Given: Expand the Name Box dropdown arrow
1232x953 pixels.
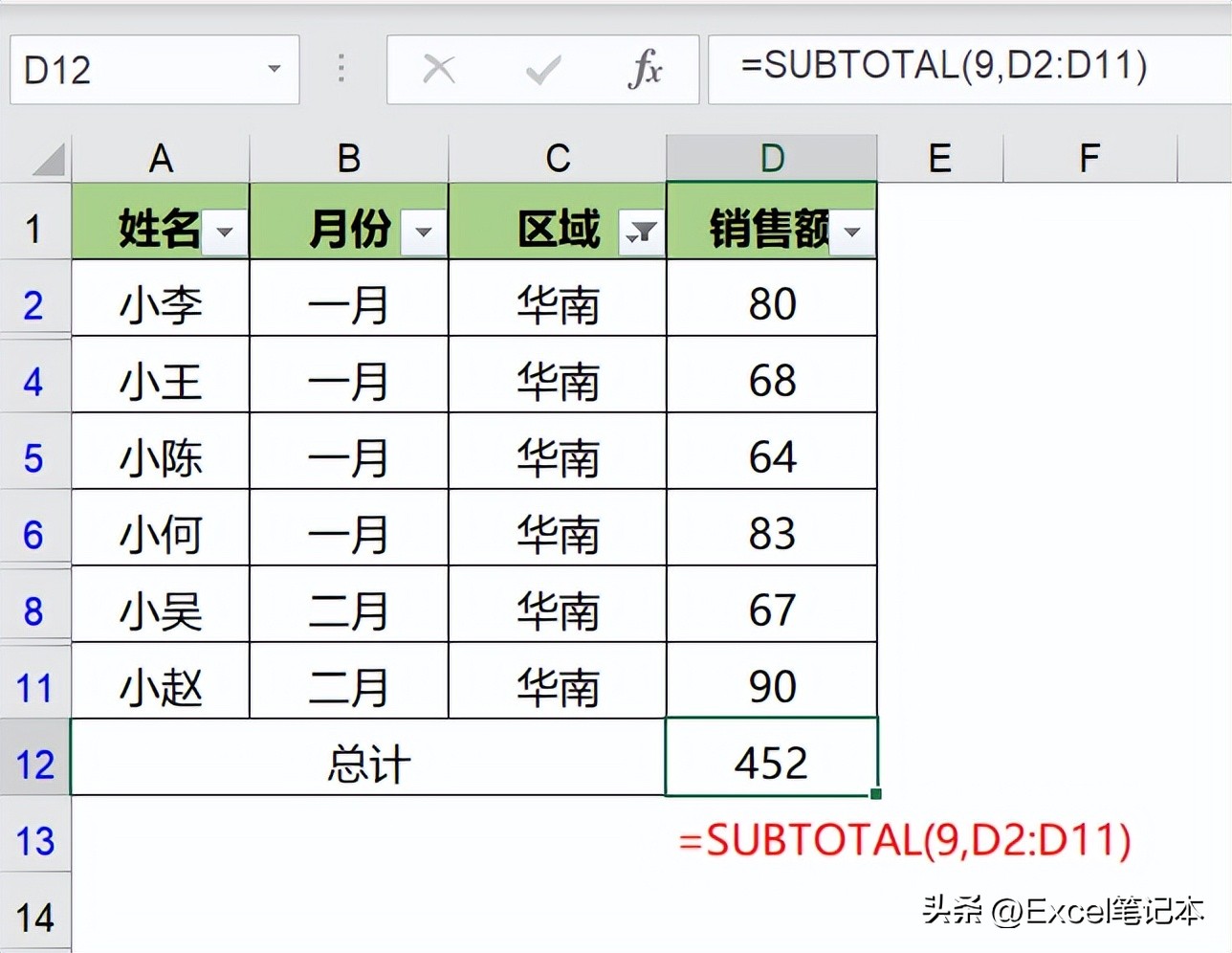Looking at the screenshot, I should pos(275,69).
